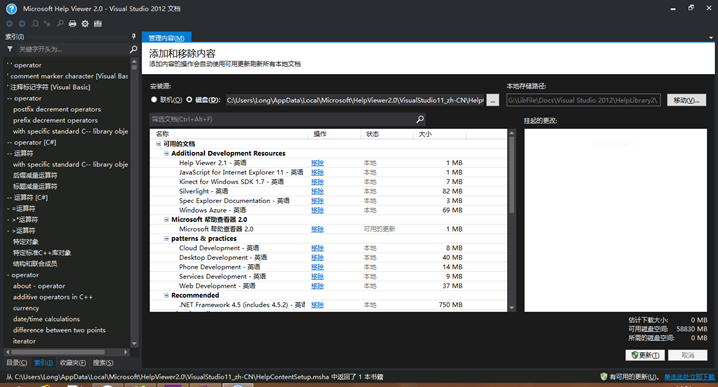This screenshot has height=387, width=718.
Task: Select "Phone Development - 英语" row
Action: point(329,267)
